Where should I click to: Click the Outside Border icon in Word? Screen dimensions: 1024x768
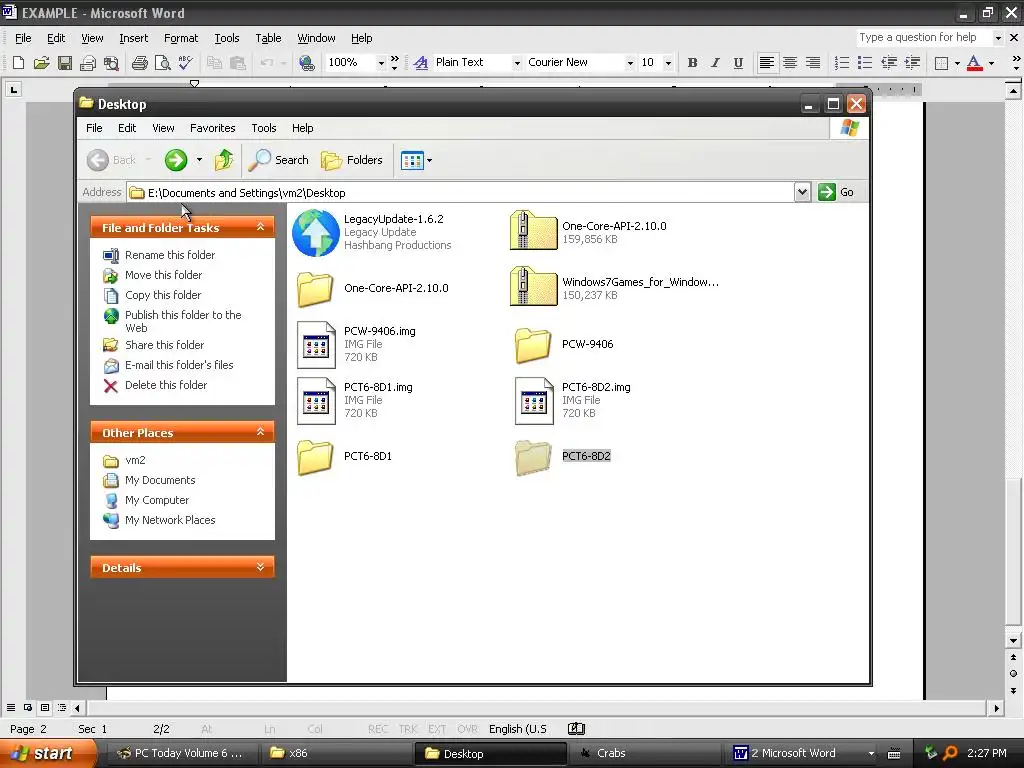(941, 63)
